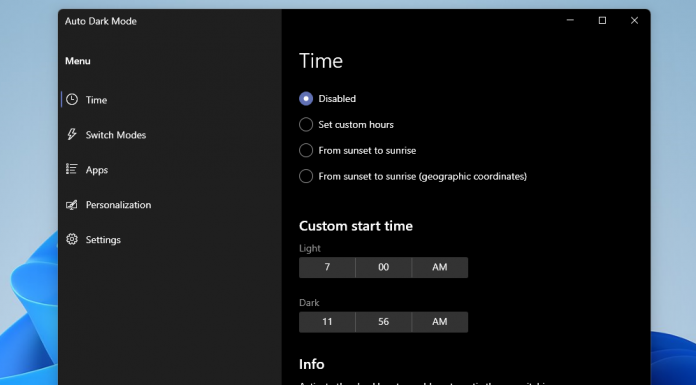This screenshot has width=696, height=385.
Task: Click the Menu label in sidebar
Action: pos(78,61)
